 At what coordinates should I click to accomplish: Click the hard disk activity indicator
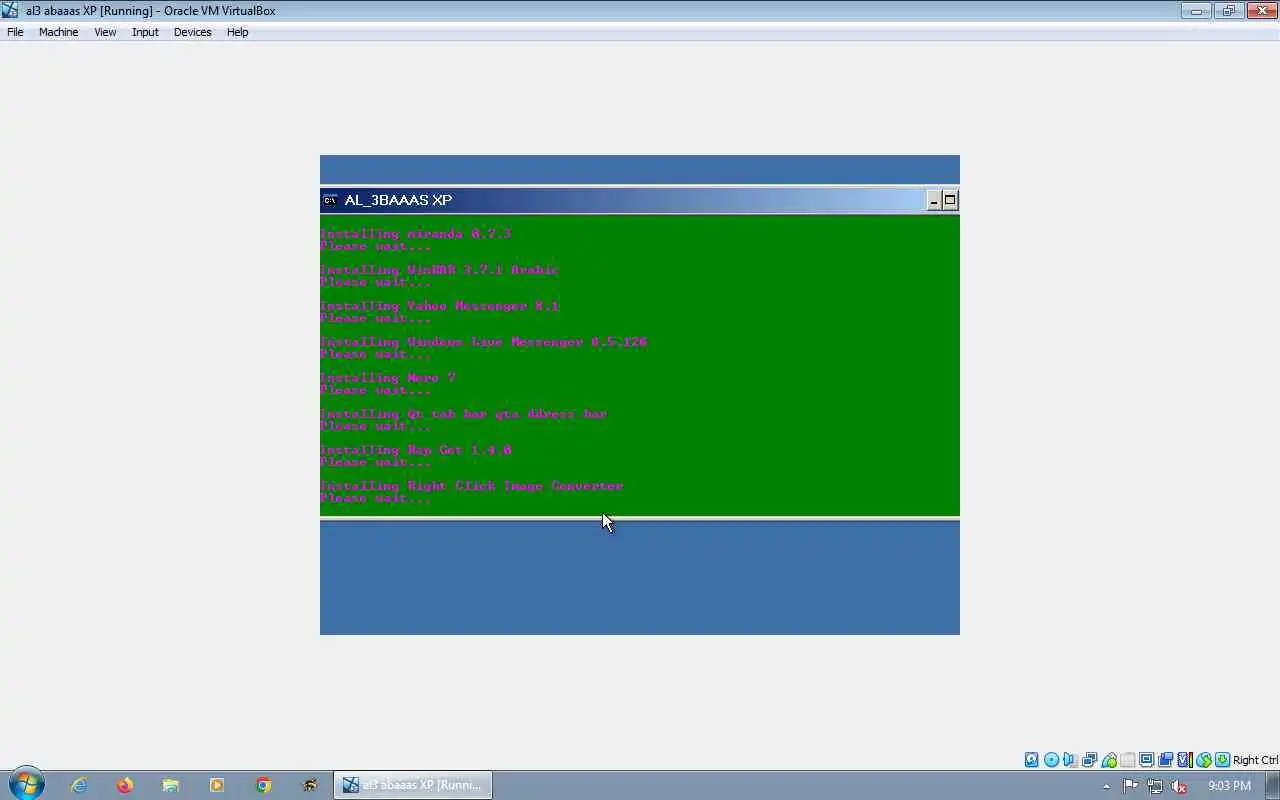1032,760
